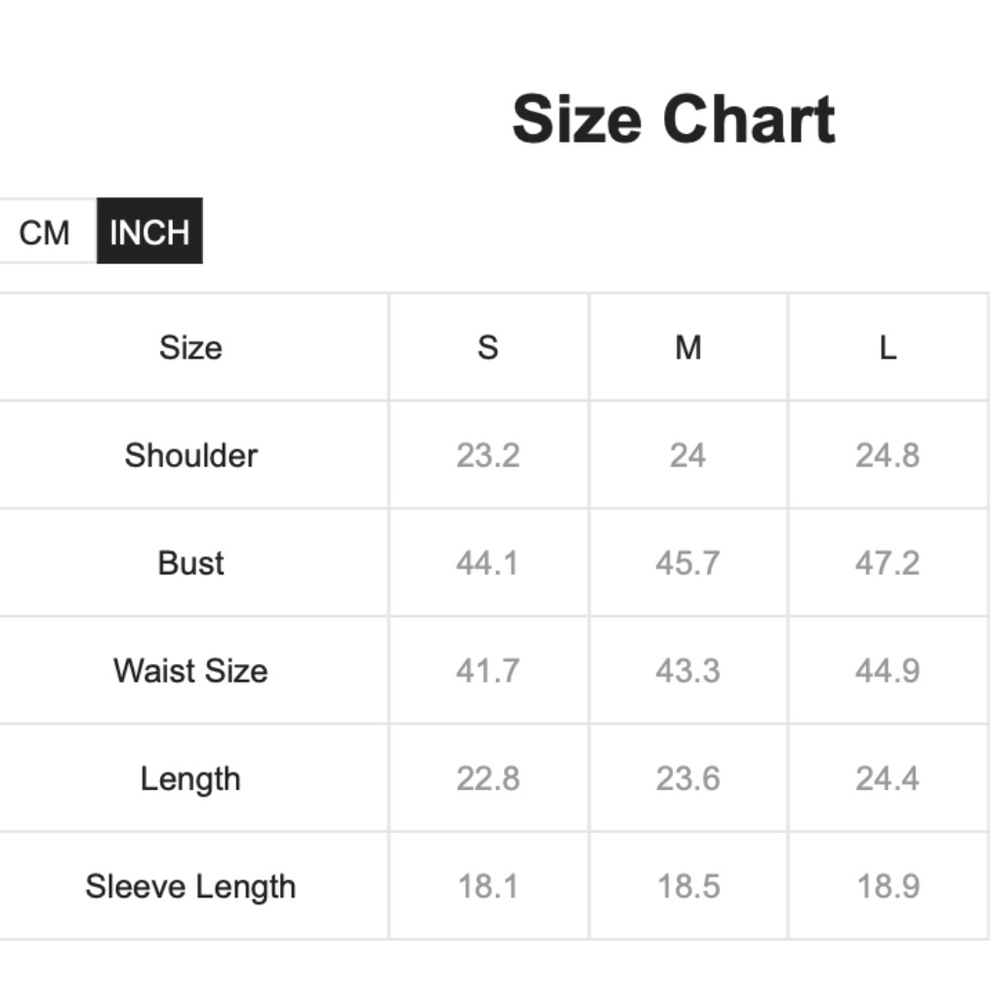The height and width of the screenshot is (1000, 1000).
Task: Select the M size column header
Action: [x=688, y=348]
